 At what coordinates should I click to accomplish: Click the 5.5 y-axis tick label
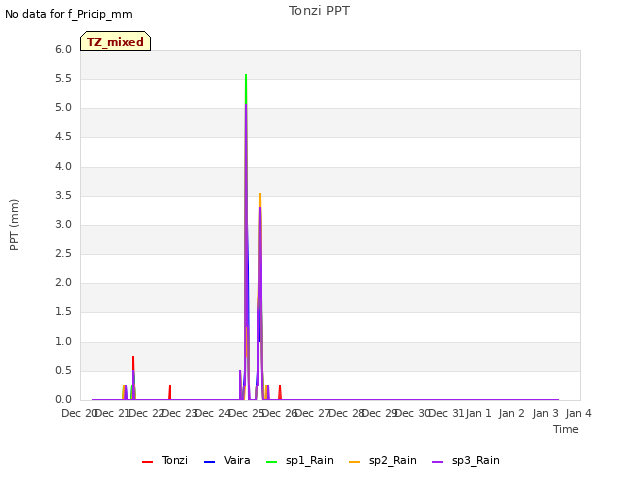tap(63, 79)
